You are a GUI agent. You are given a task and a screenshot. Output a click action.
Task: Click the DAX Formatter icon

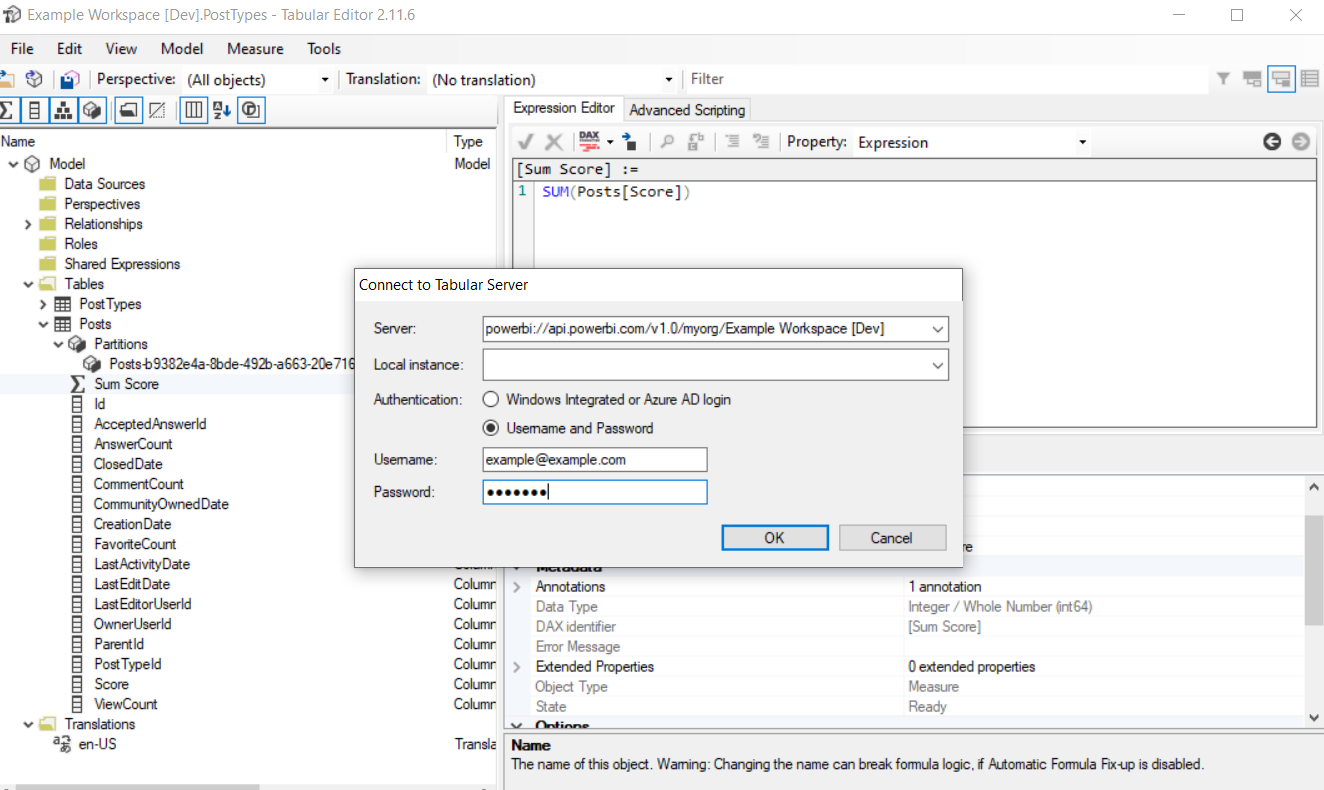coord(589,142)
